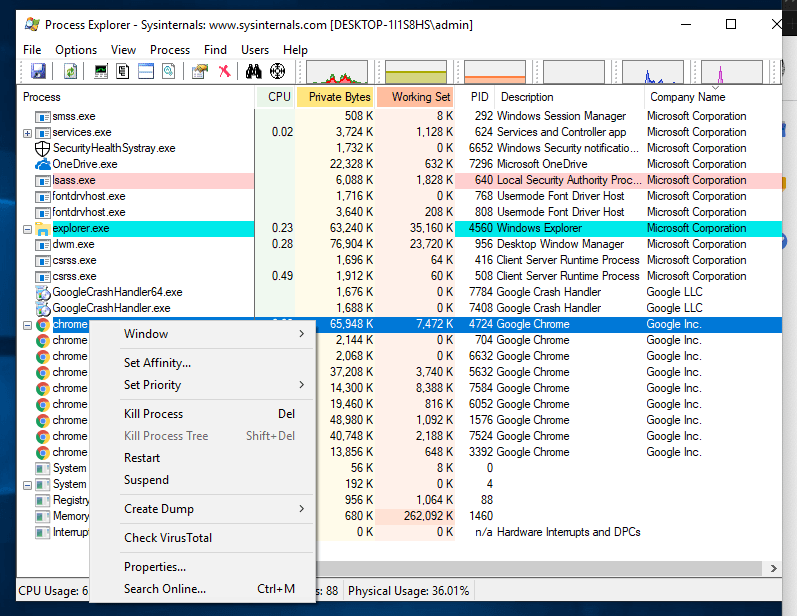
Task: Click the Chrome icon of PID 4724
Action: click(43, 325)
